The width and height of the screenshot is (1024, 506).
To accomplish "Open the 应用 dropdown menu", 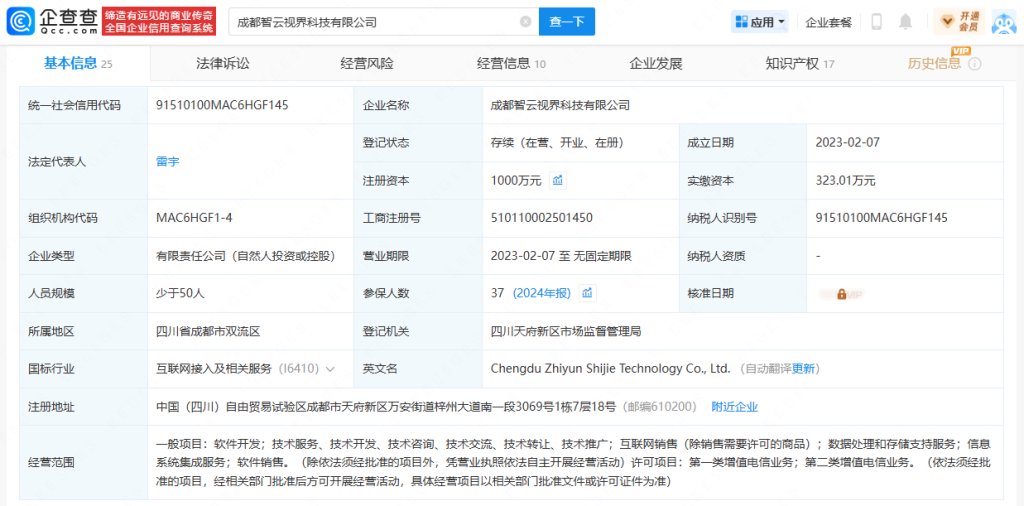I will click(760, 22).
